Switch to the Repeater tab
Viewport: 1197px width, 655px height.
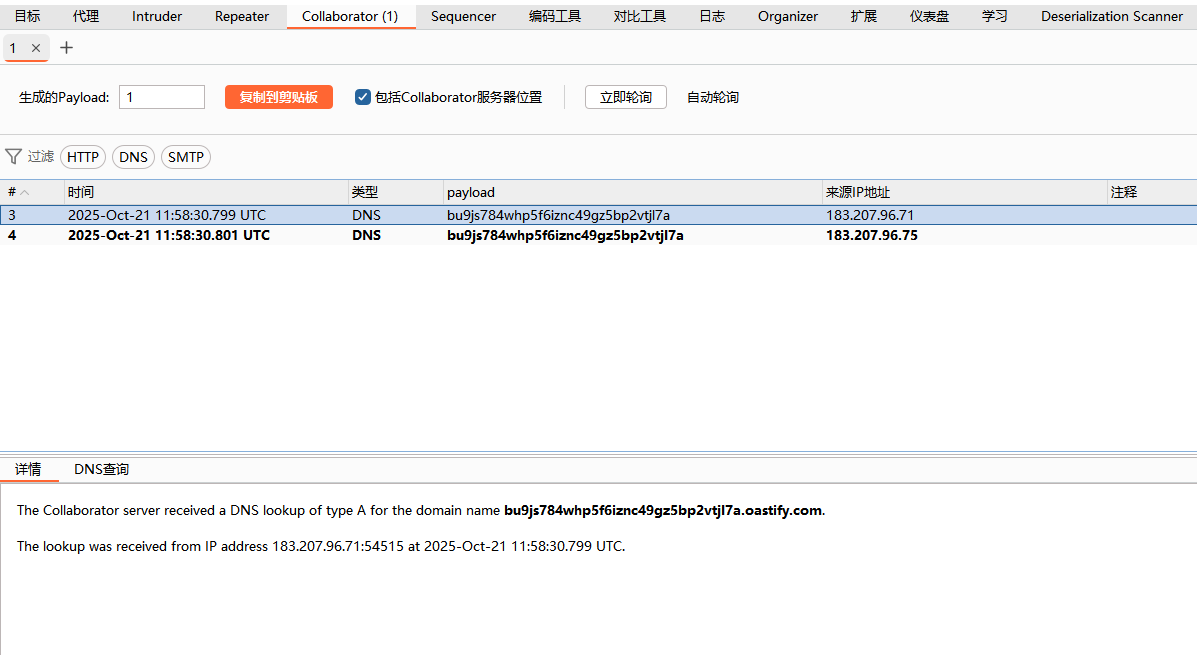(x=242, y=16)
